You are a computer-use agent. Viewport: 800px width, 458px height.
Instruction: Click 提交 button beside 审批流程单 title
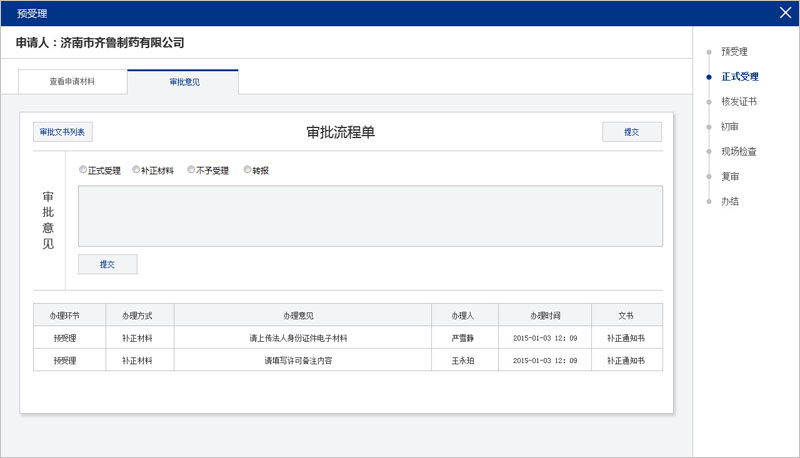[631, 132]
